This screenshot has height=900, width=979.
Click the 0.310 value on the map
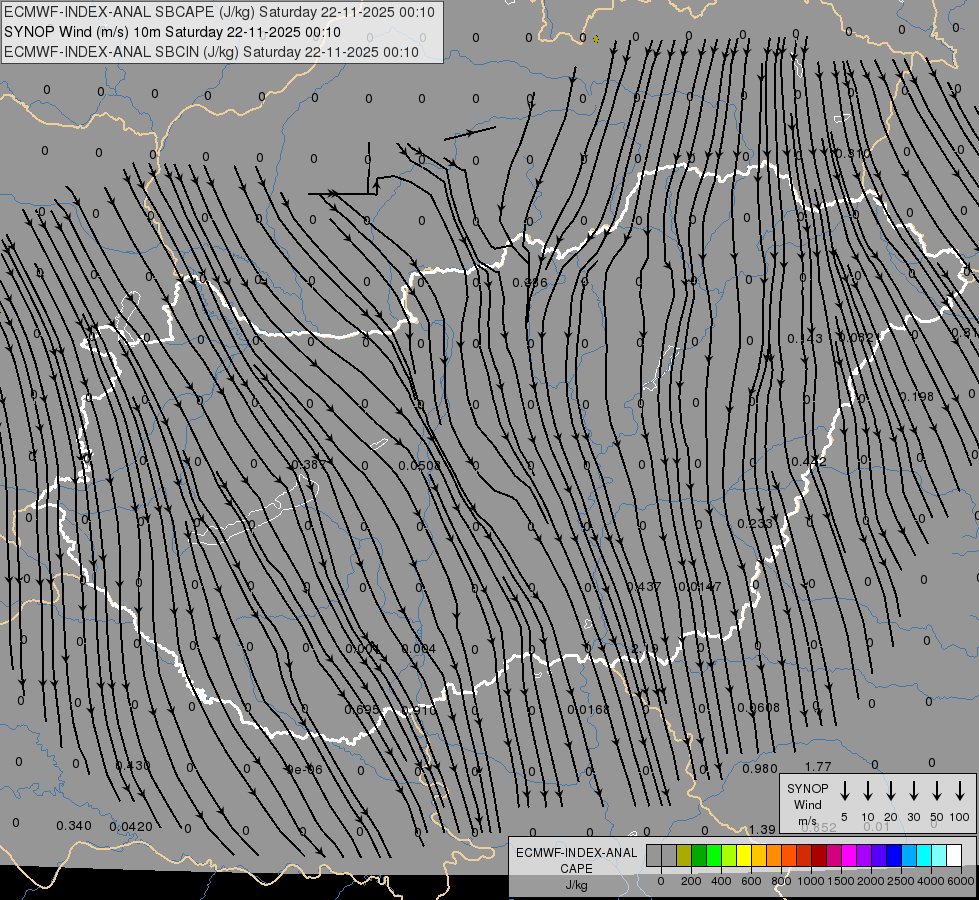852,154
